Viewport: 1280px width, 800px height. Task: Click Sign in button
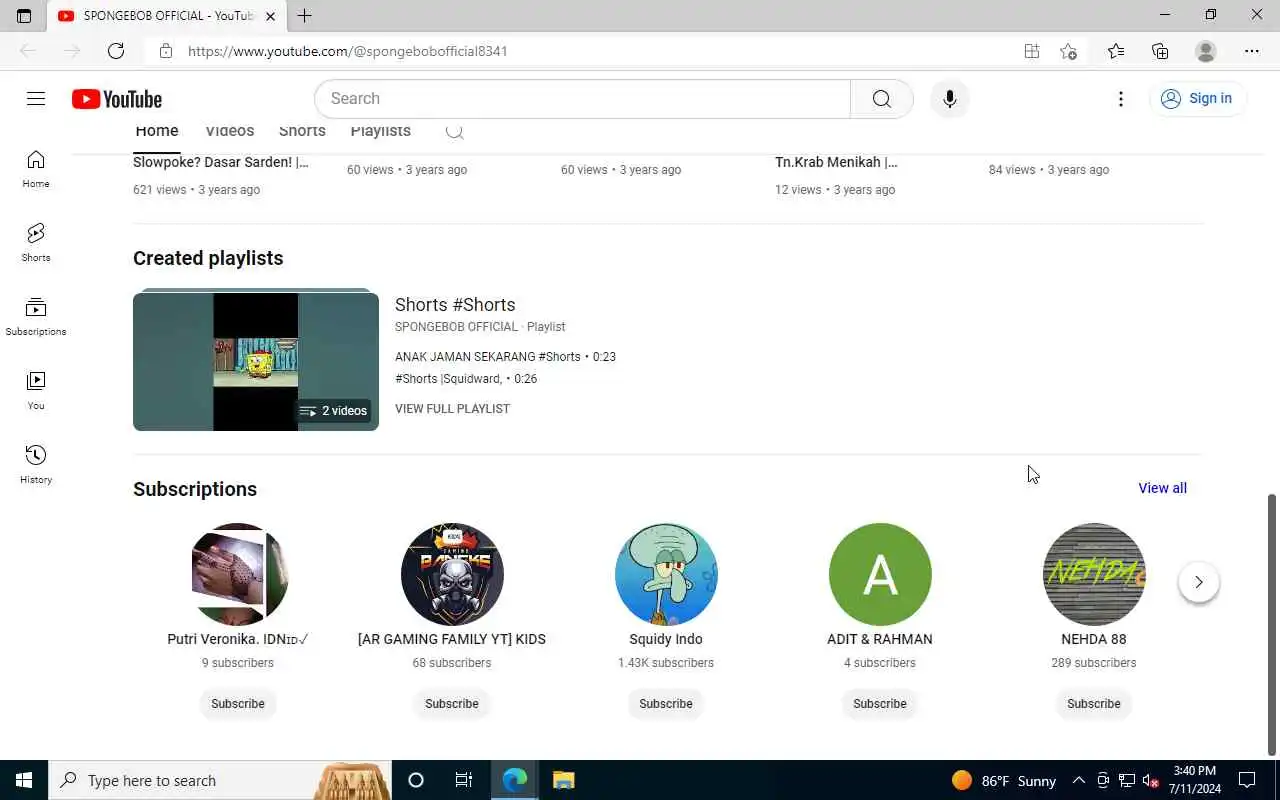(1197, 98)
